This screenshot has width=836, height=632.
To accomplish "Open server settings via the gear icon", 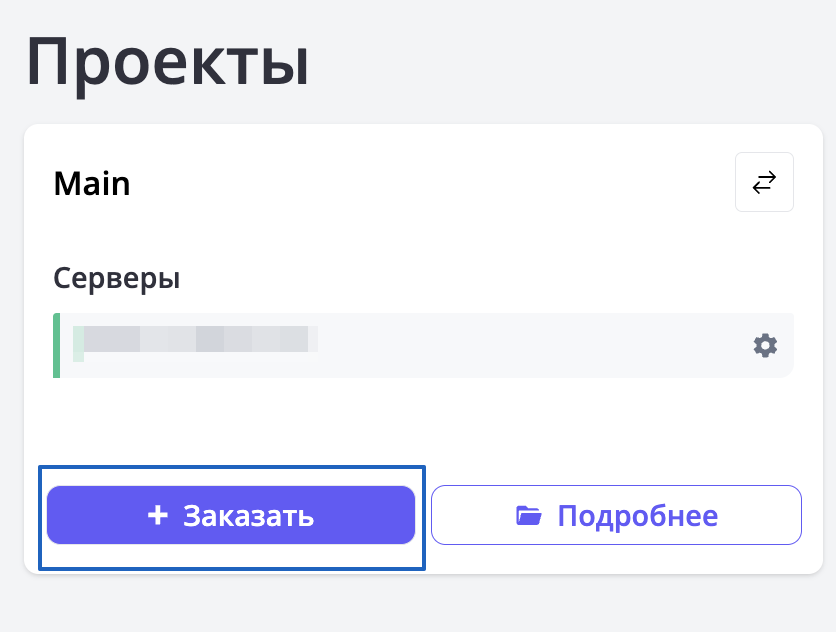I will (765, 346).
